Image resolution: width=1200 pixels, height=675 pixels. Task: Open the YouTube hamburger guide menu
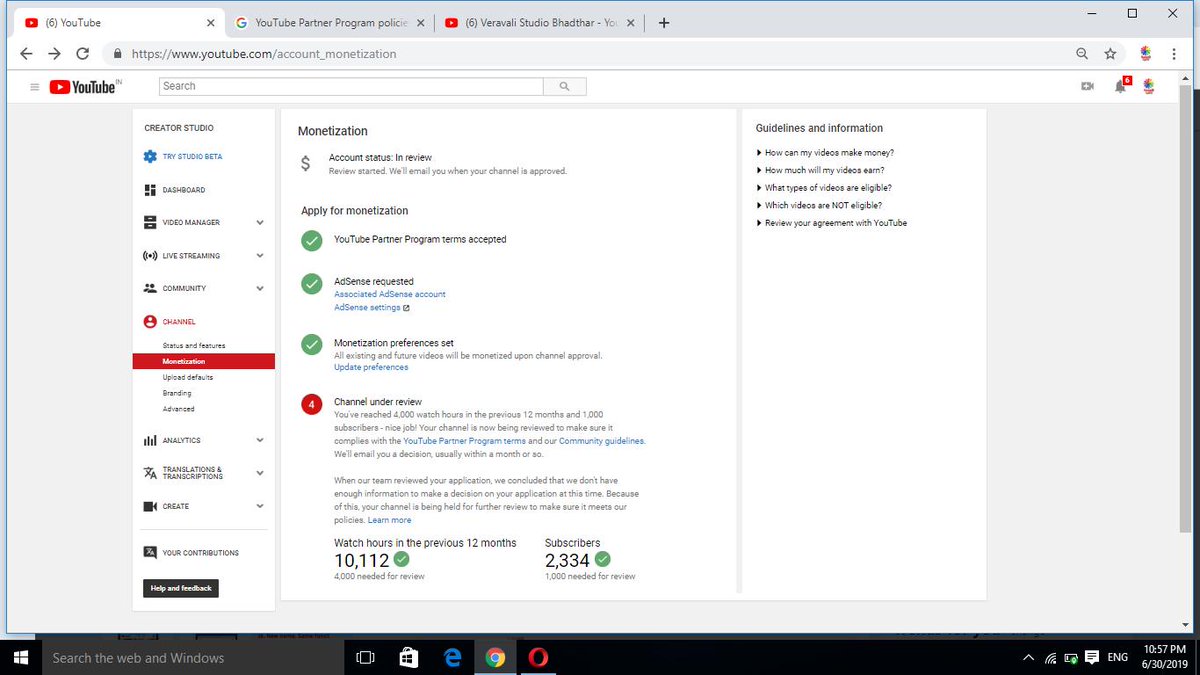pos(35,87)
